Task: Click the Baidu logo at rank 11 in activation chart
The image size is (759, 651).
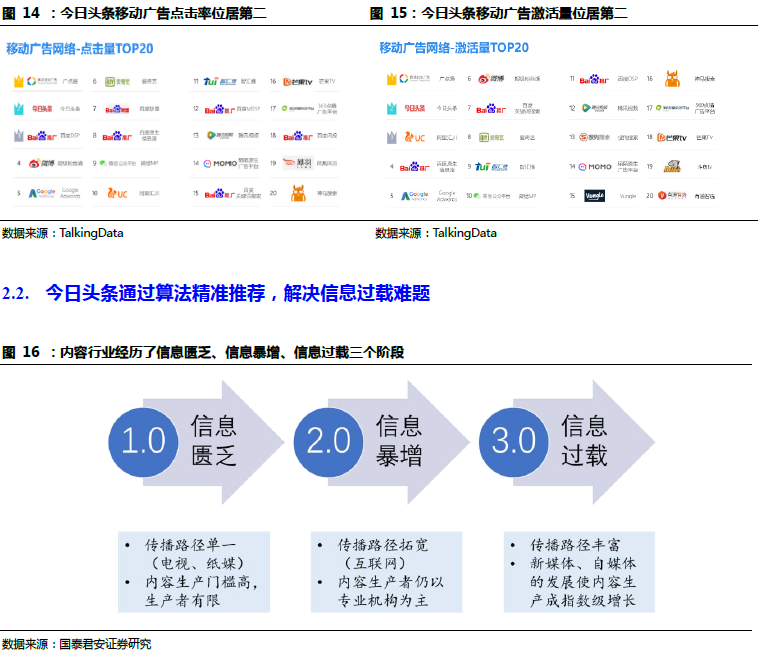Action: [x=594, y=79]
